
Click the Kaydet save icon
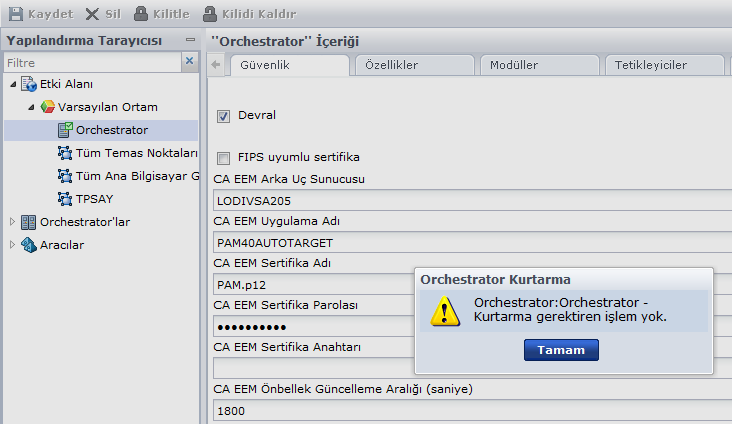click(16, 14)
